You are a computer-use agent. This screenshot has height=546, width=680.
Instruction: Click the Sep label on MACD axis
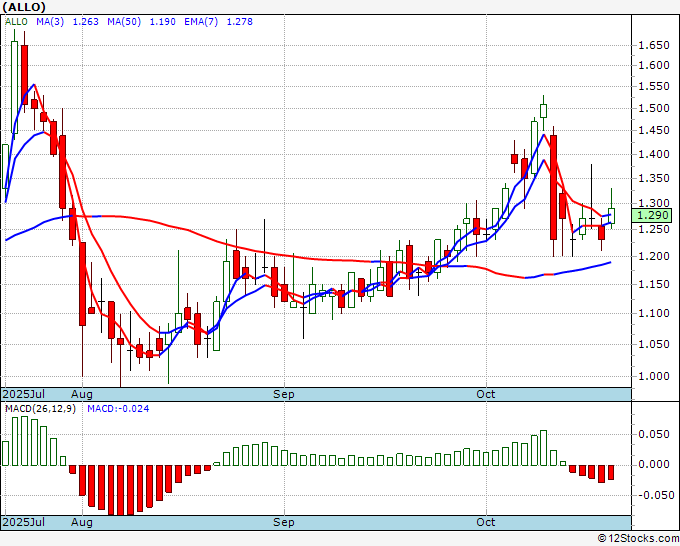click(284, 522)
